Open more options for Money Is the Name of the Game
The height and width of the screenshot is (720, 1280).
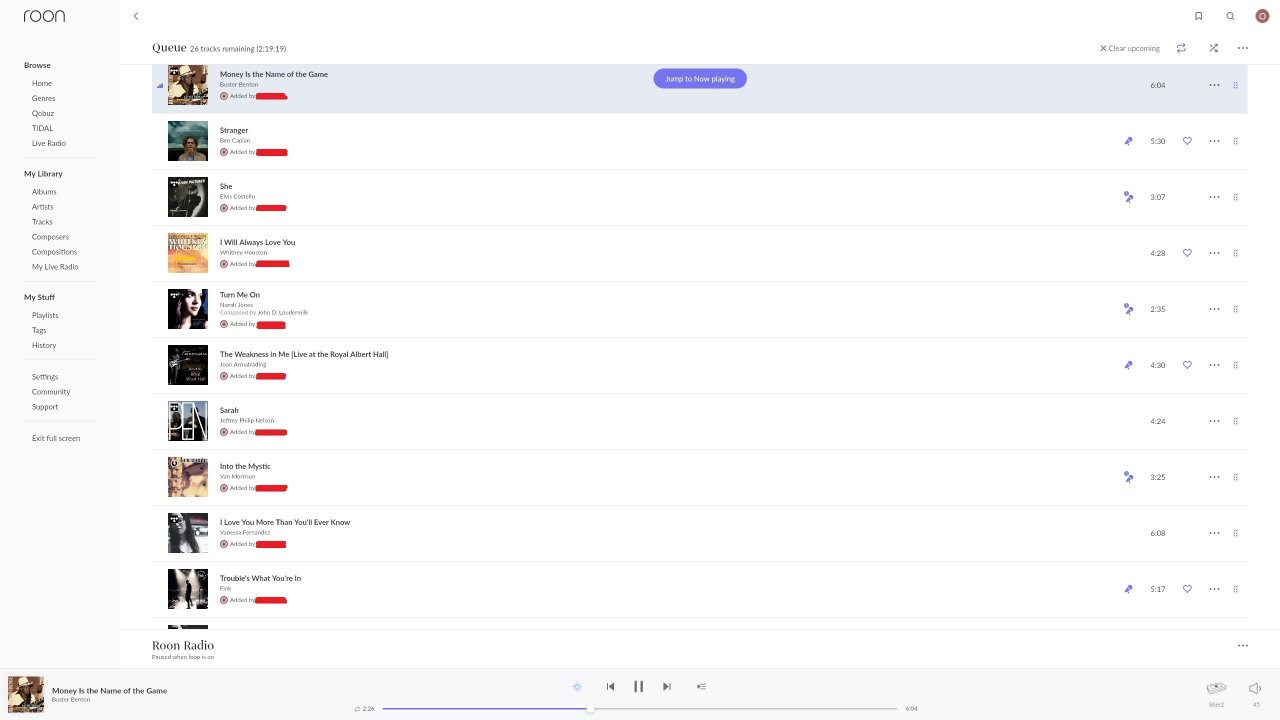pyautogui.click(x=1214, y=85)
